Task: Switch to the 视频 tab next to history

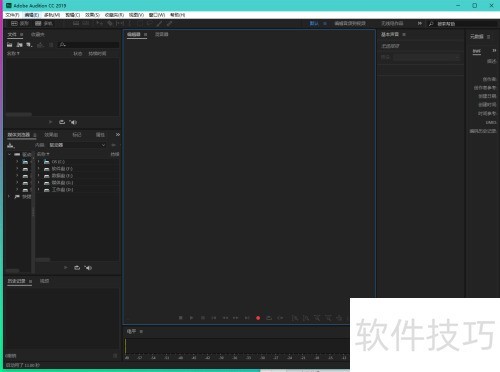Action: [44, 281]
